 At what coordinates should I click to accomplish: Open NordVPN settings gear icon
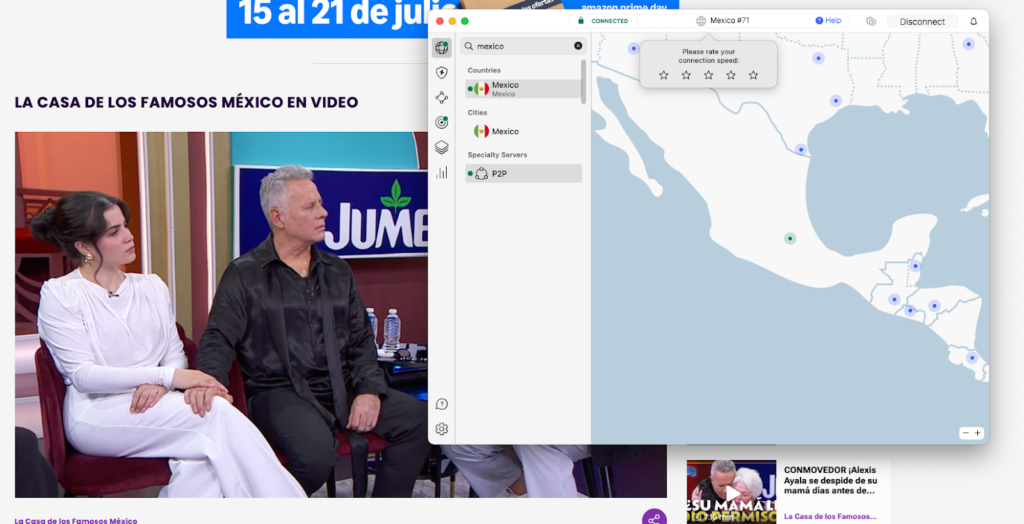click(441, 429)
